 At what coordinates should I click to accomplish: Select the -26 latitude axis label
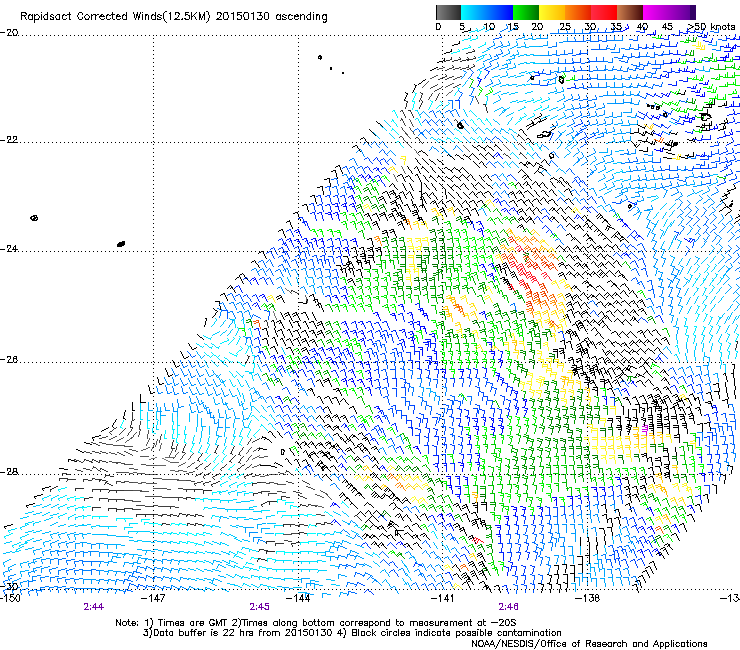[9, 360]
